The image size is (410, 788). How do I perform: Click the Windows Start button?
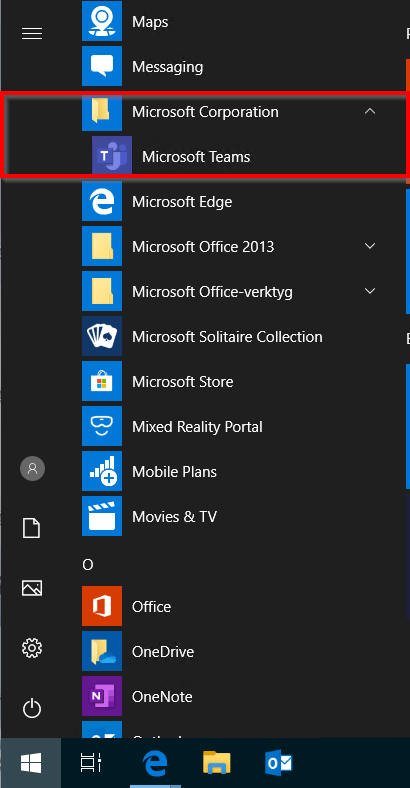coord(31,763)
